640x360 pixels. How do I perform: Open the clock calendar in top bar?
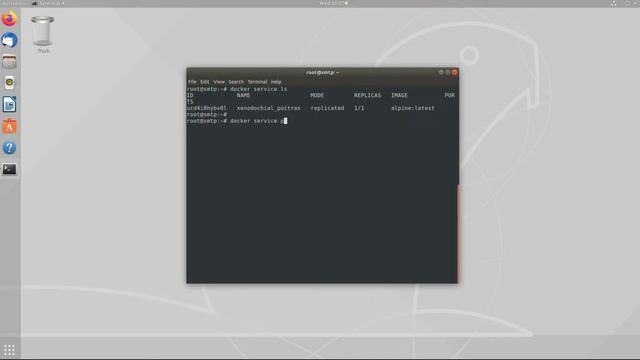pyautogui.click(x=333, y=3)
